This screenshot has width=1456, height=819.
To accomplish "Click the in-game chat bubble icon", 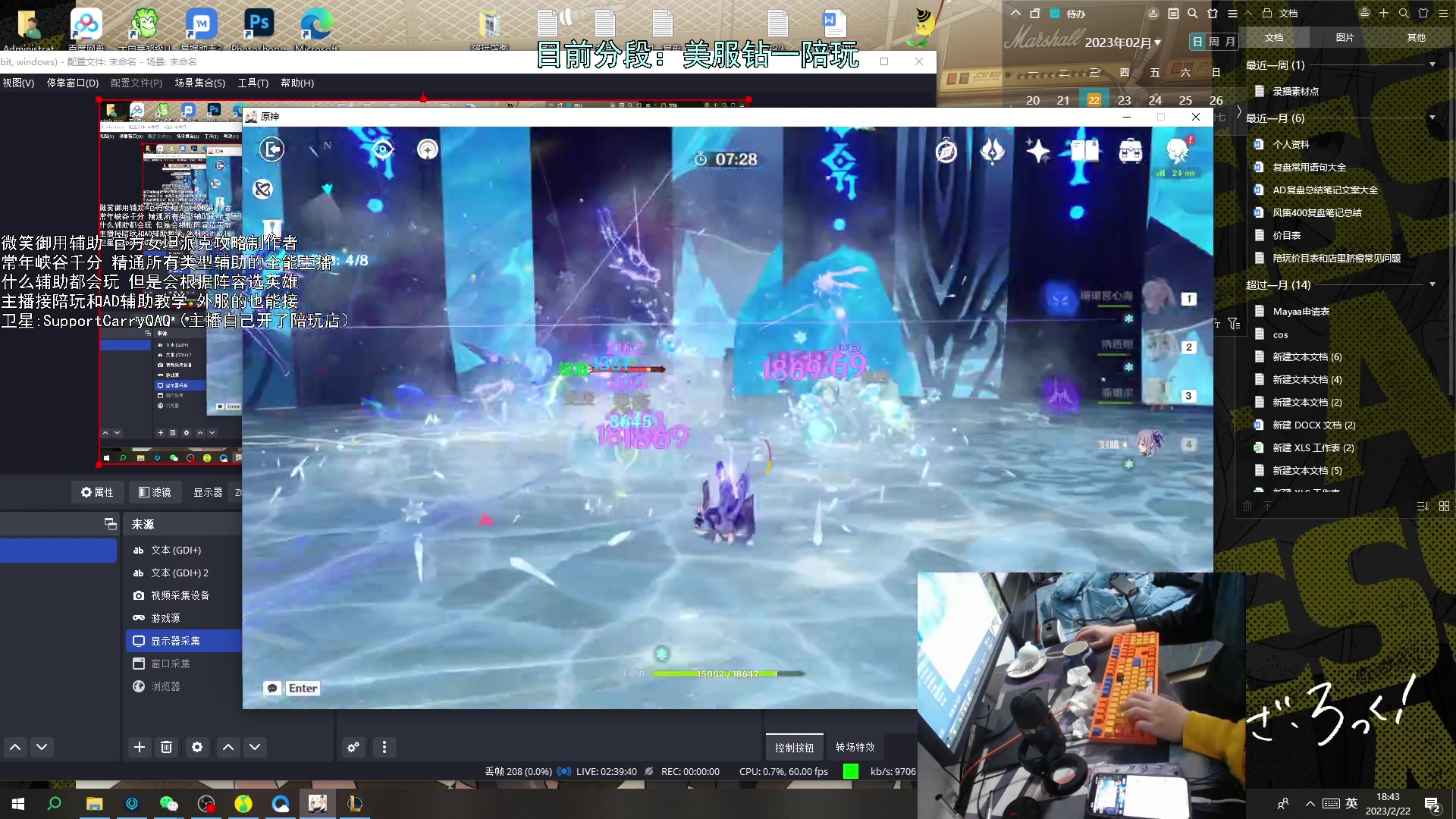I will coord(272,689).
